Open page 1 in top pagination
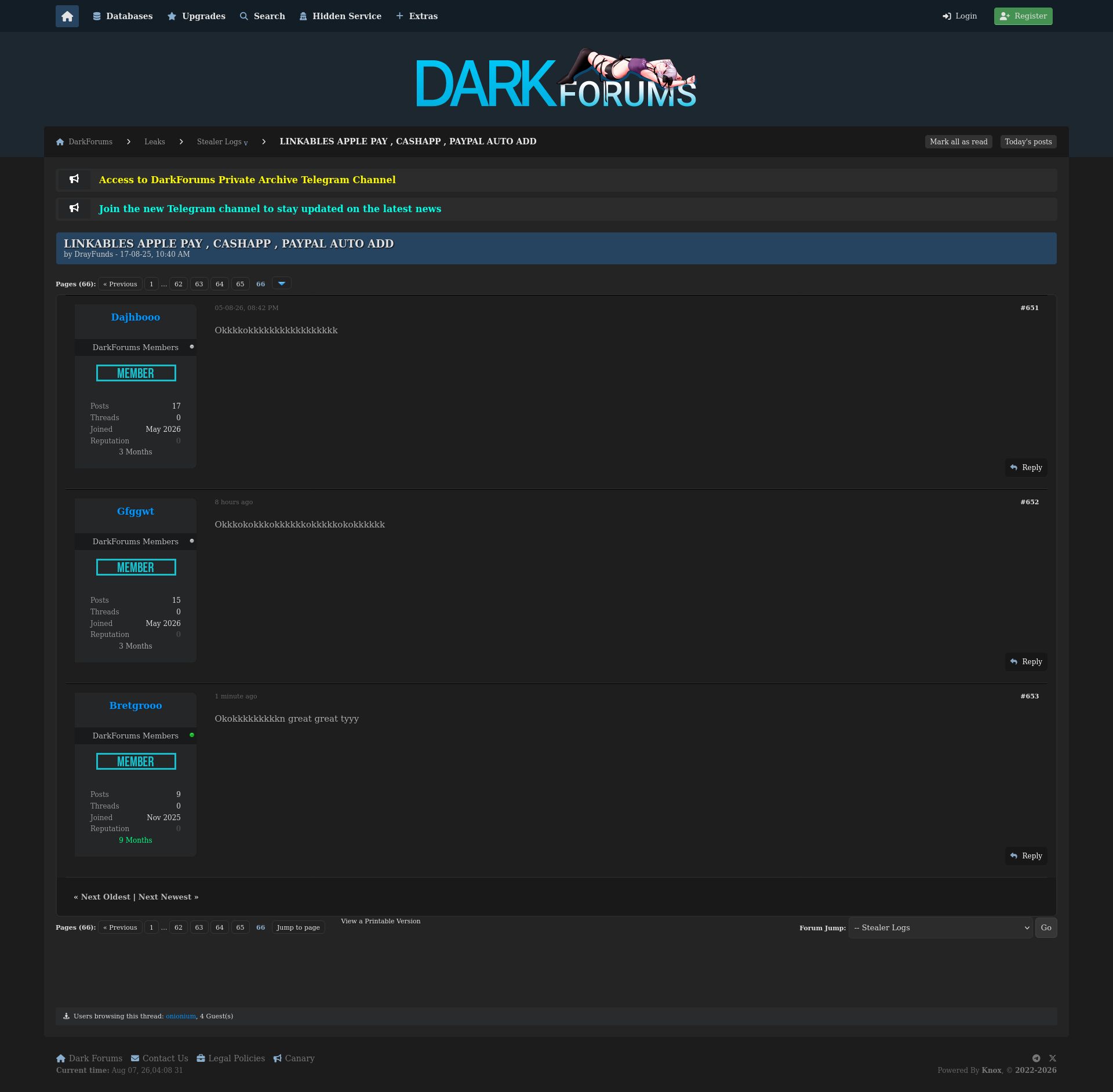Screen dimensions: 1113x1092 click(151, 284)
